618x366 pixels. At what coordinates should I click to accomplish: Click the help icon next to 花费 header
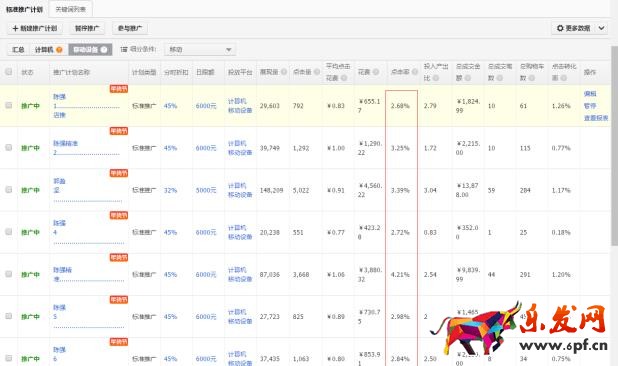pos(376,72)
